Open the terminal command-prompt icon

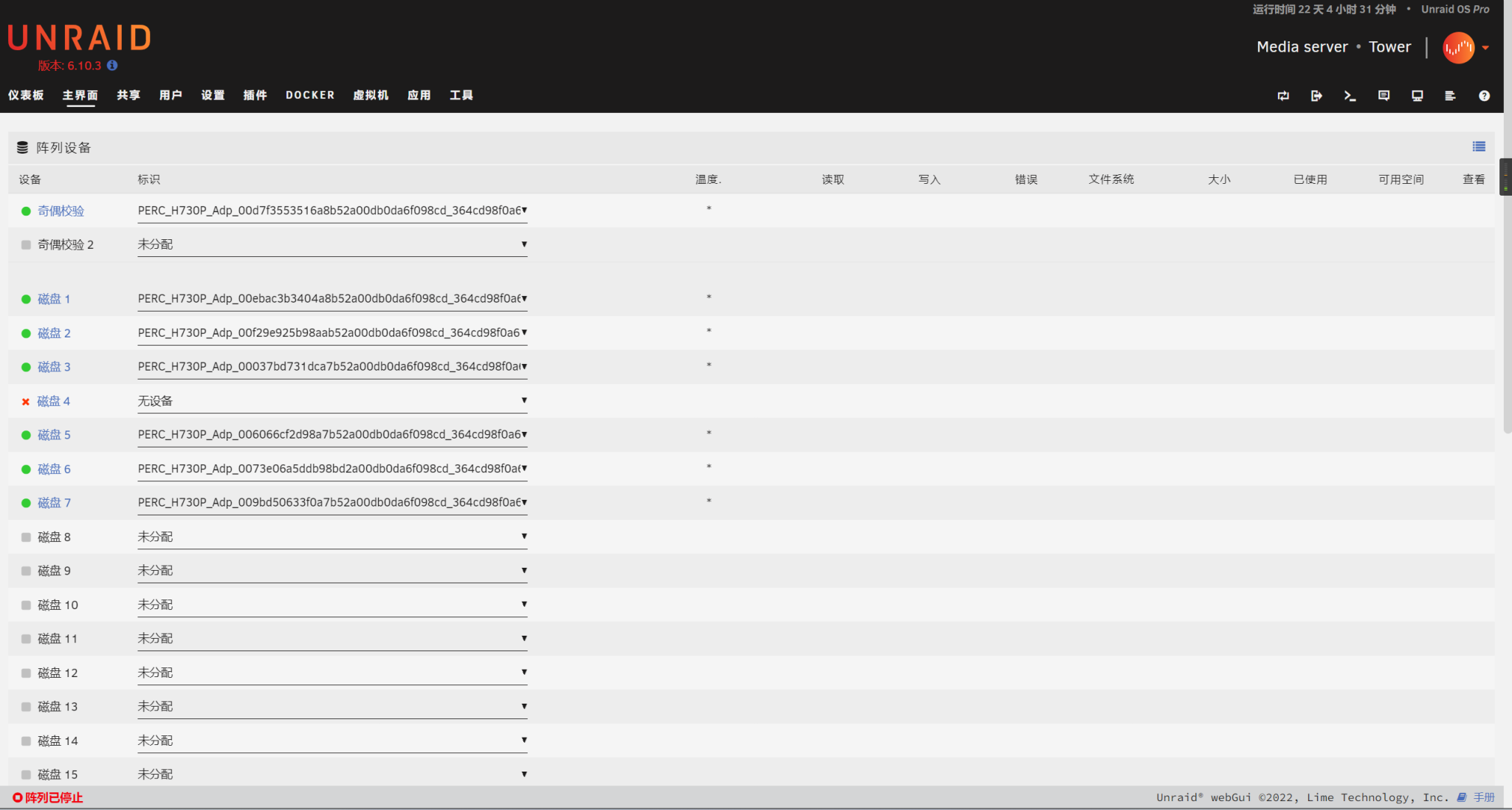click(1350, 96)
